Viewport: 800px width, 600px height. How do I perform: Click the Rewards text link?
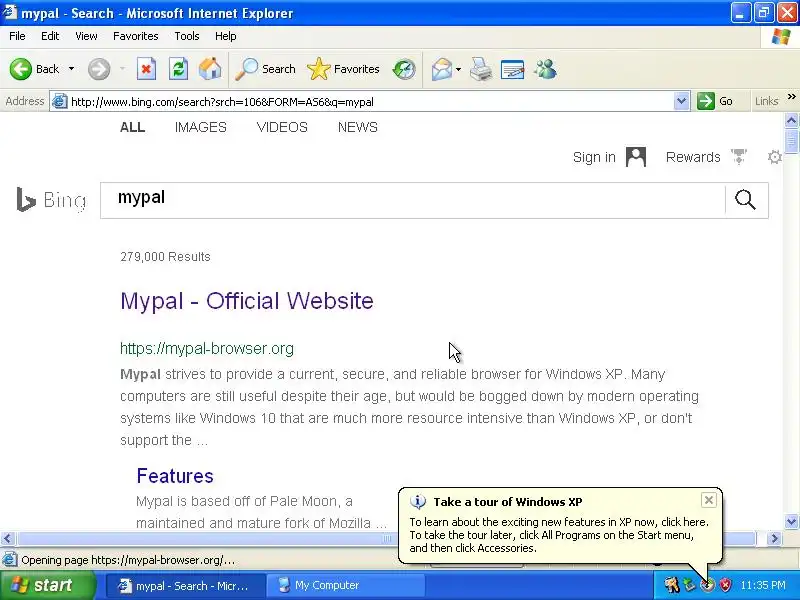[x=693, y=157]
